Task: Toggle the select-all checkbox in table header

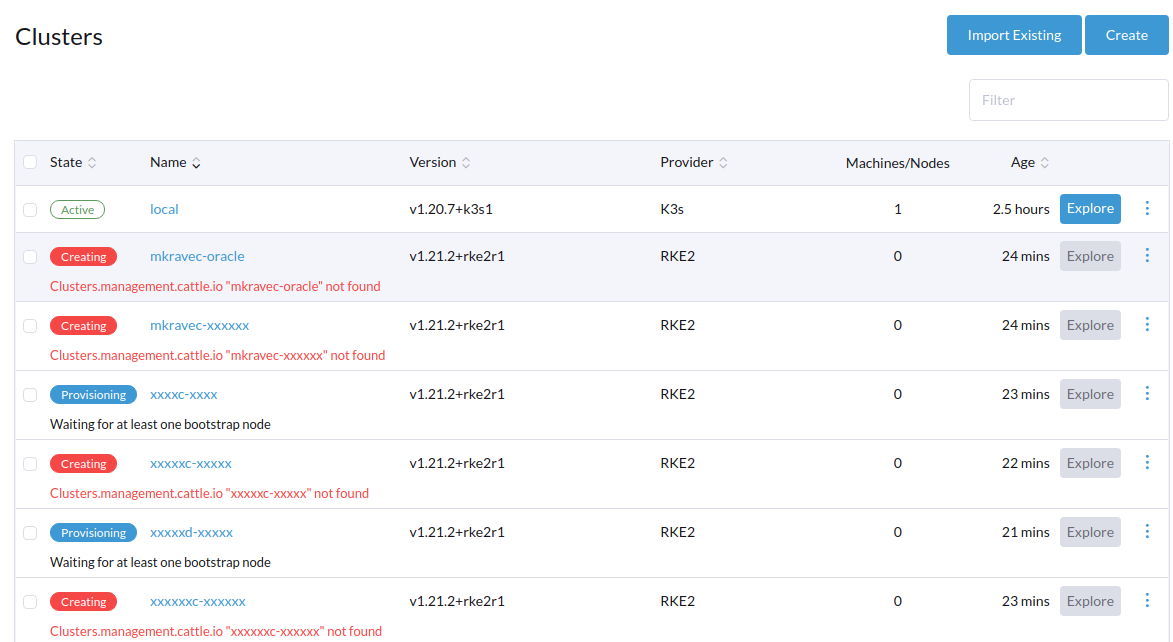Action: click(30, 162)
